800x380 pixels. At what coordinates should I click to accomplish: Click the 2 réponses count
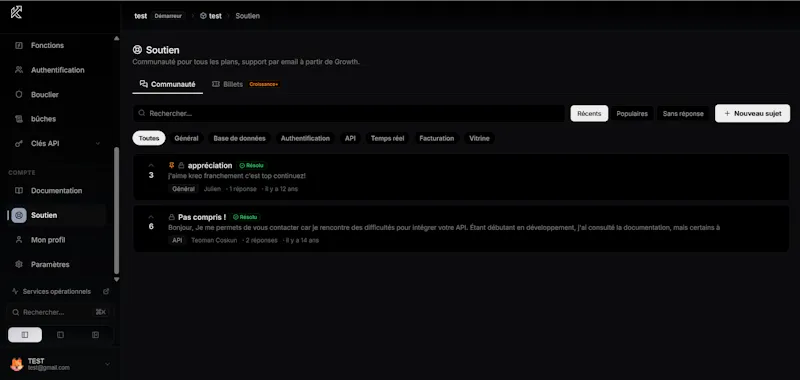coord(262,240)
